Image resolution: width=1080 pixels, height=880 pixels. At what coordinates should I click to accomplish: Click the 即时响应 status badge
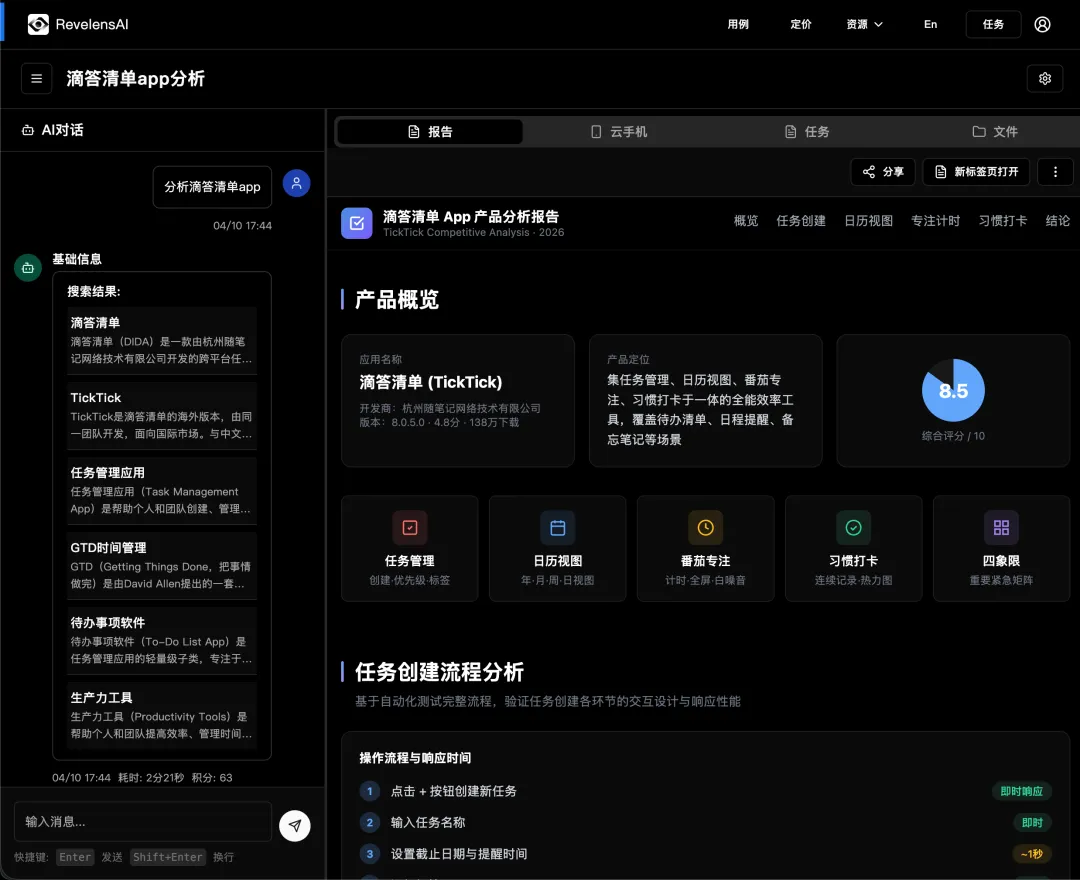tap(1021, 791)
